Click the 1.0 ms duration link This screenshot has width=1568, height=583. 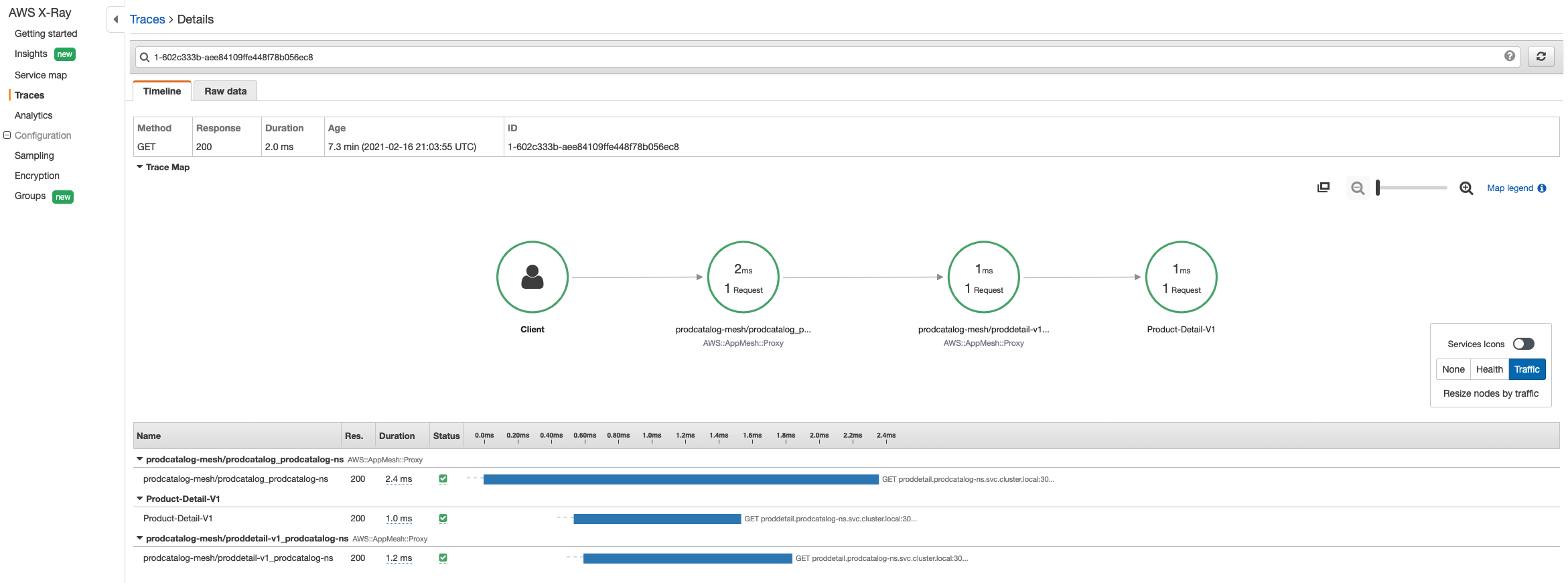[x=399, y=519]
